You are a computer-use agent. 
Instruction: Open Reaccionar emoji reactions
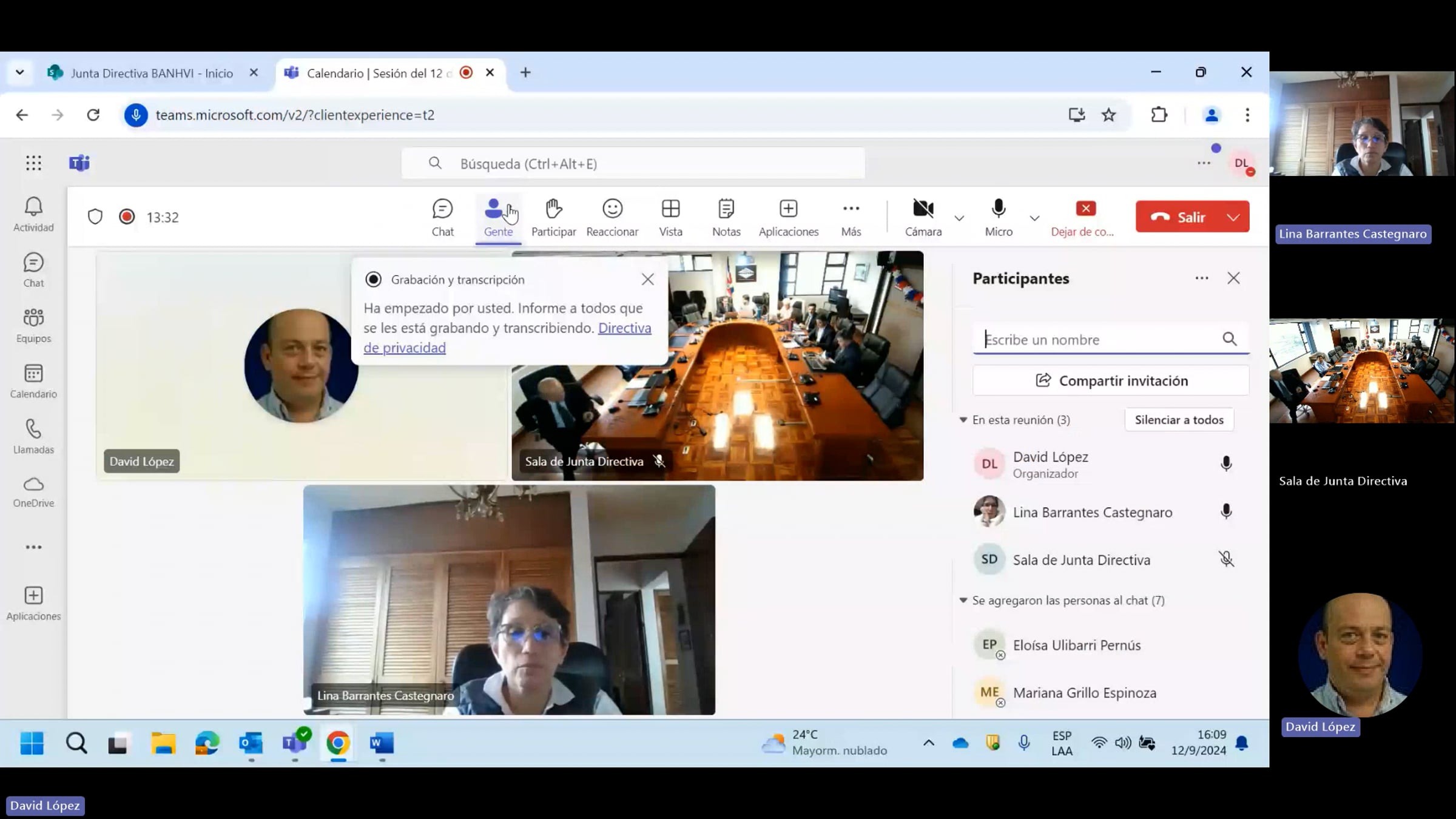click(612, 217)
